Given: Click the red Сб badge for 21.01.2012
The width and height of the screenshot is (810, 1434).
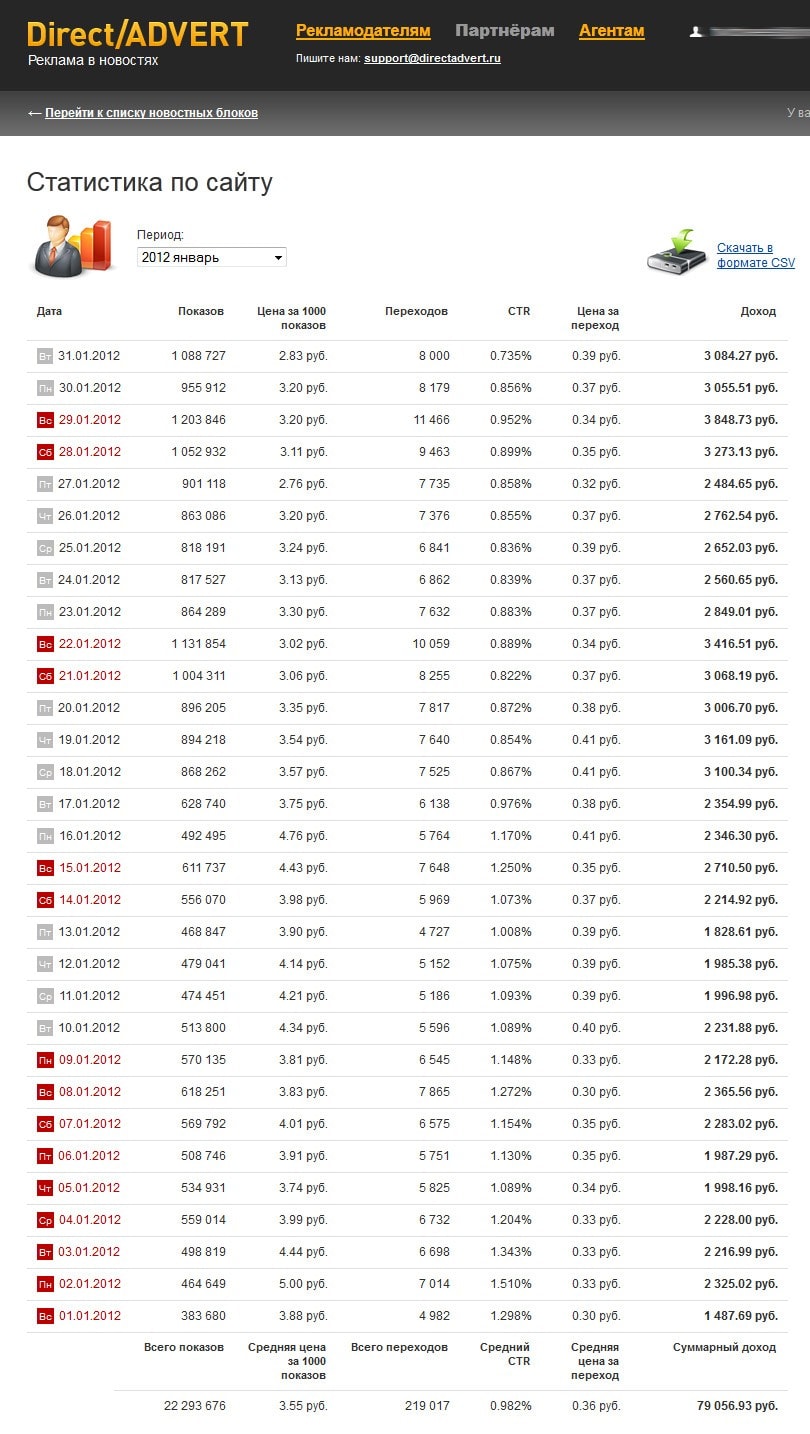Looking at the screenshot, I should tap(45, 676).
